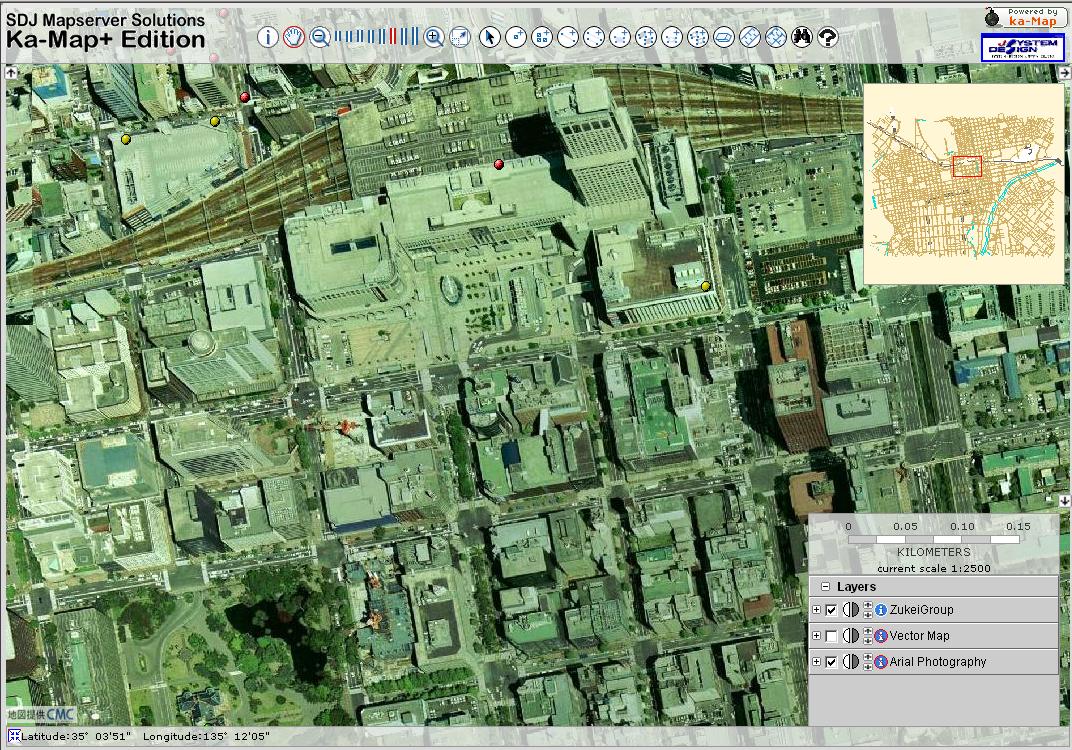Expand the ZukeiGroup layer tree
This screenshot has width=1072, height=750.
[x=816, y=610]
